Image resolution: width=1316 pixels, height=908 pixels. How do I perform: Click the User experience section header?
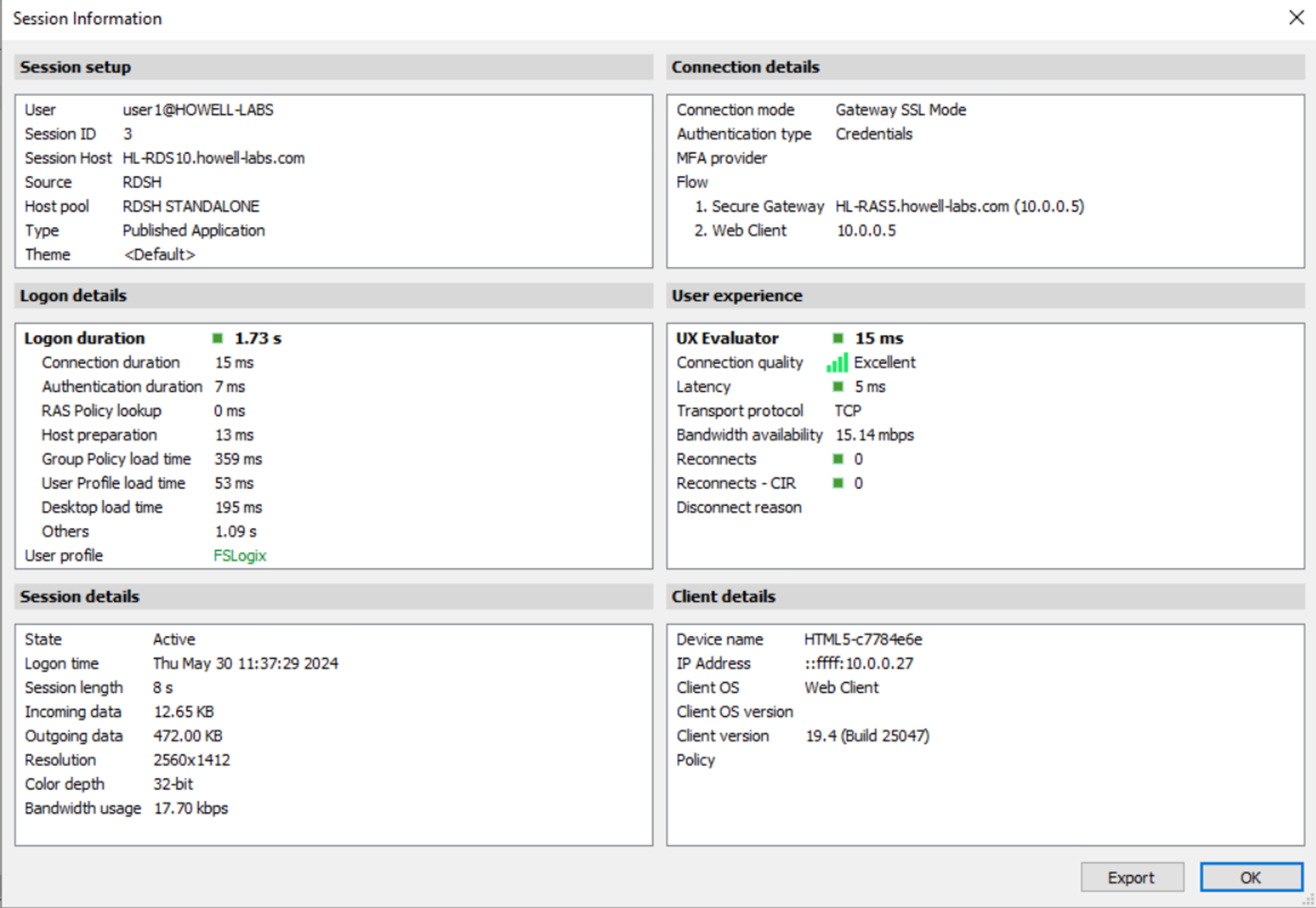[736, 296]
